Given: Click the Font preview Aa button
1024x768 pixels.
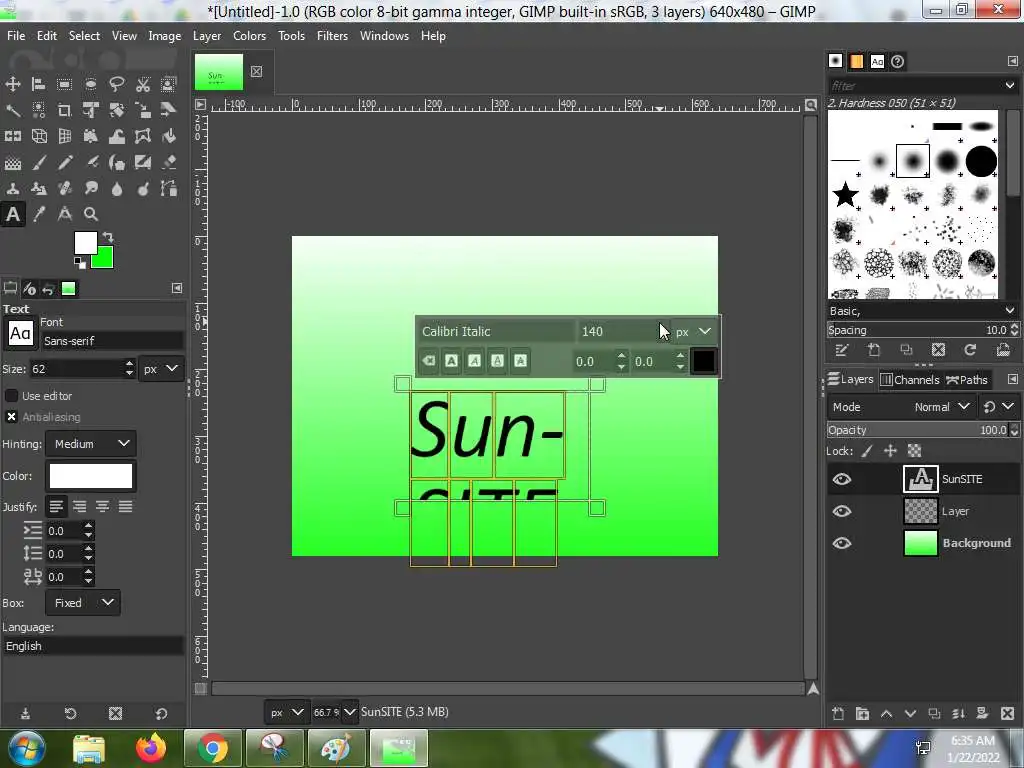Looking at the screenshot, I should (20, 334).
